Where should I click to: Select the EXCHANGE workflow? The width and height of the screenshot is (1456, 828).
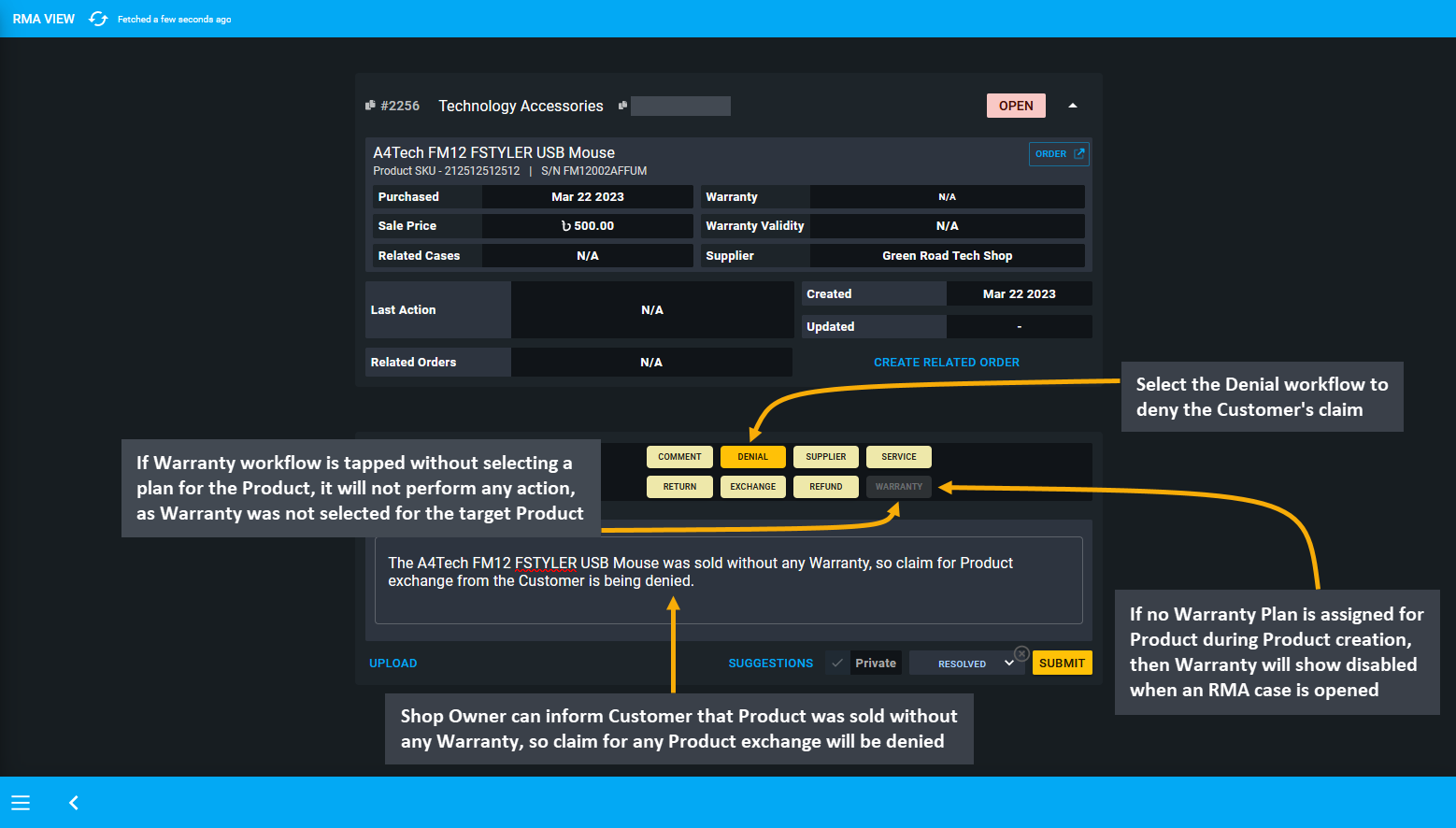[x=752, y=487]
